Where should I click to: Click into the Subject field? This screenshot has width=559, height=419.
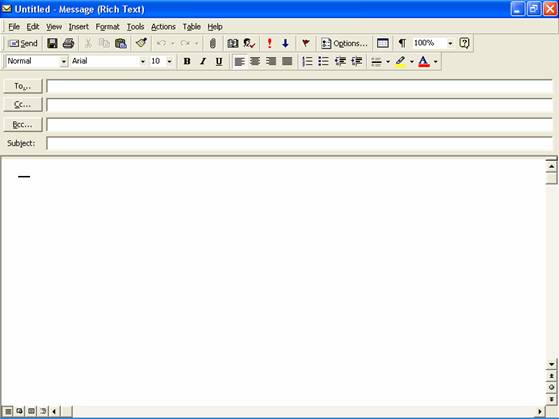click(299, 143)
